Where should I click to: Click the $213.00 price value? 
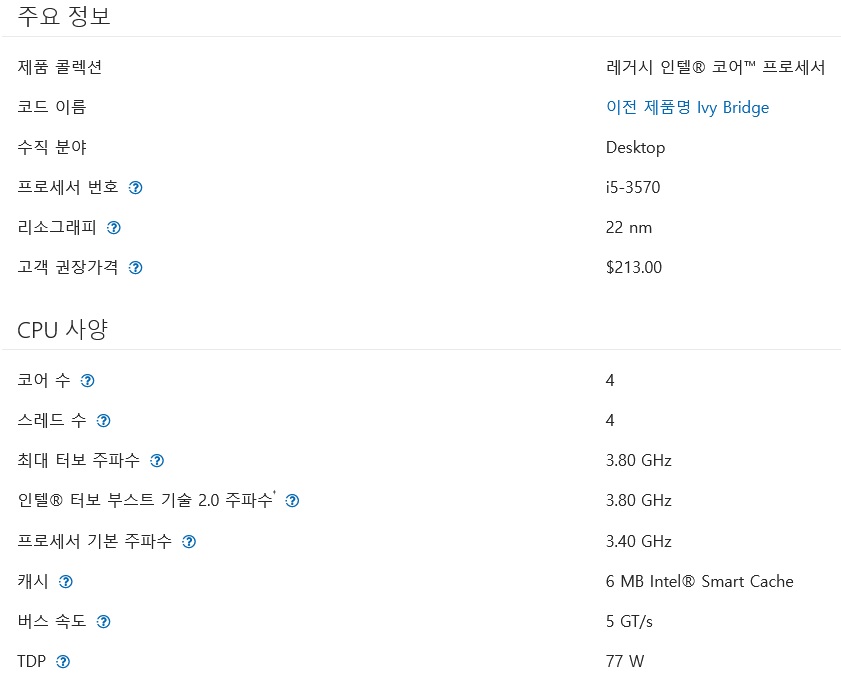(634, 267)
